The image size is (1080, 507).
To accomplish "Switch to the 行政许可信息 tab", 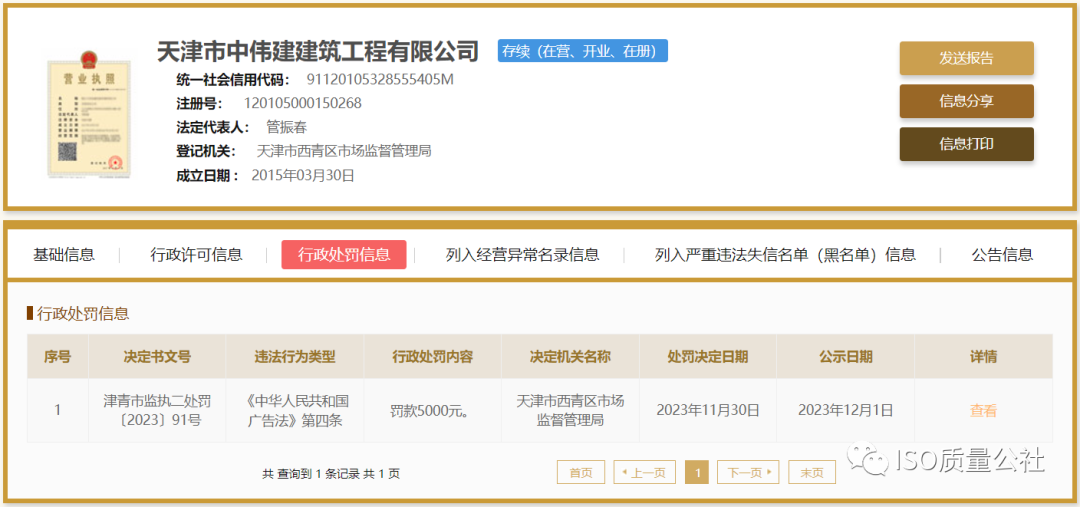I will coord(196,254).
